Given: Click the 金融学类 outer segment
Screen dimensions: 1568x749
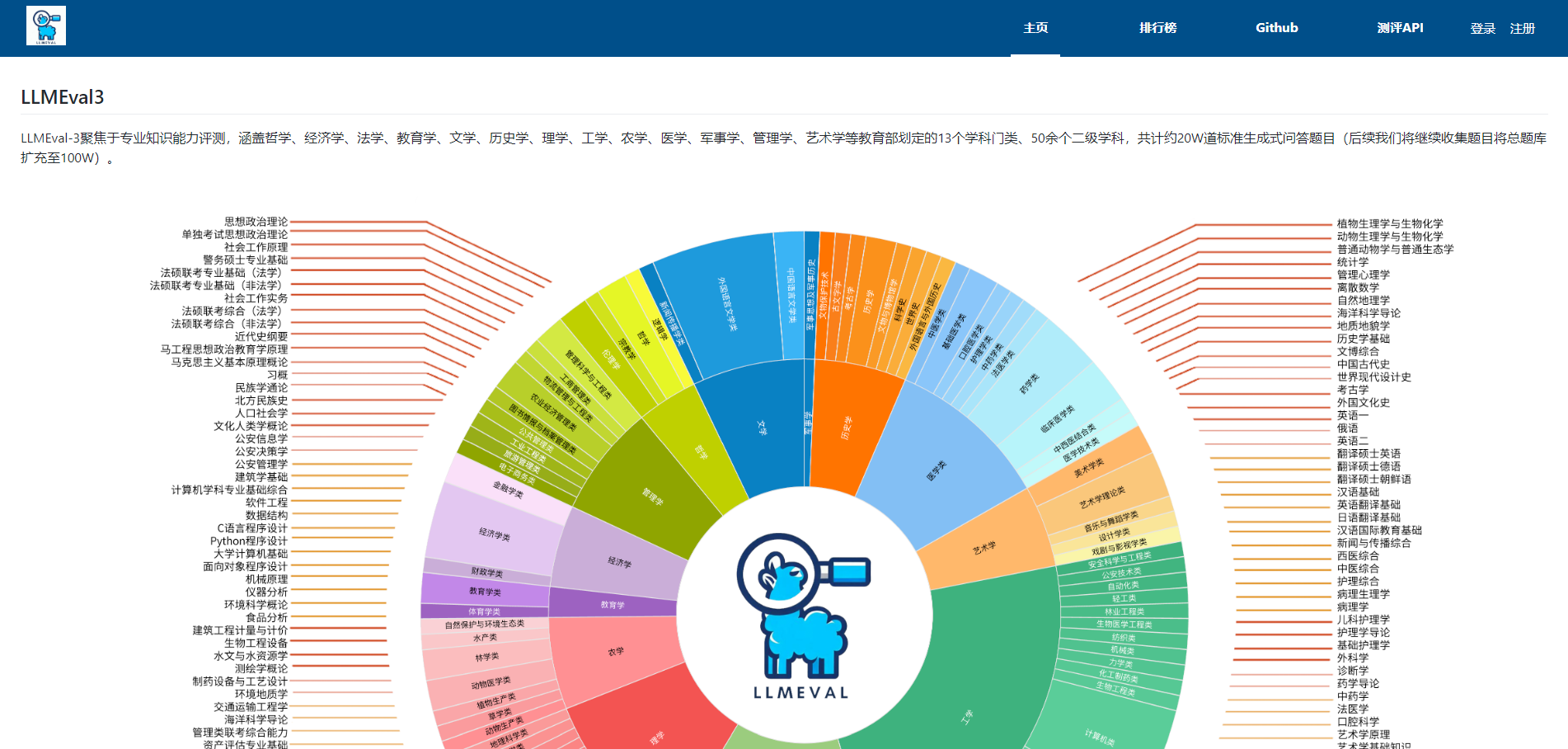Looking at the screenshot, I should click(508, 490).
